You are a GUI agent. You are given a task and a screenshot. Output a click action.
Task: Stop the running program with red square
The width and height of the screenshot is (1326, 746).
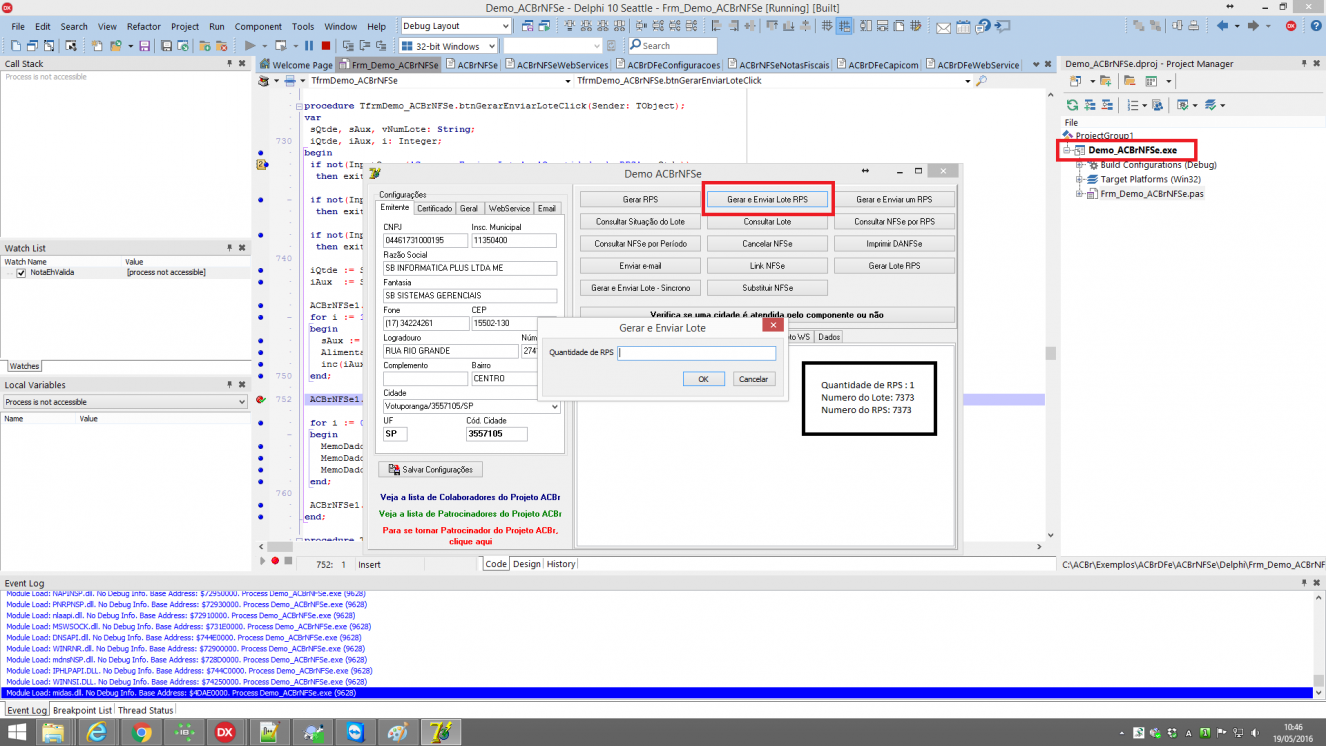pos(325,46)
